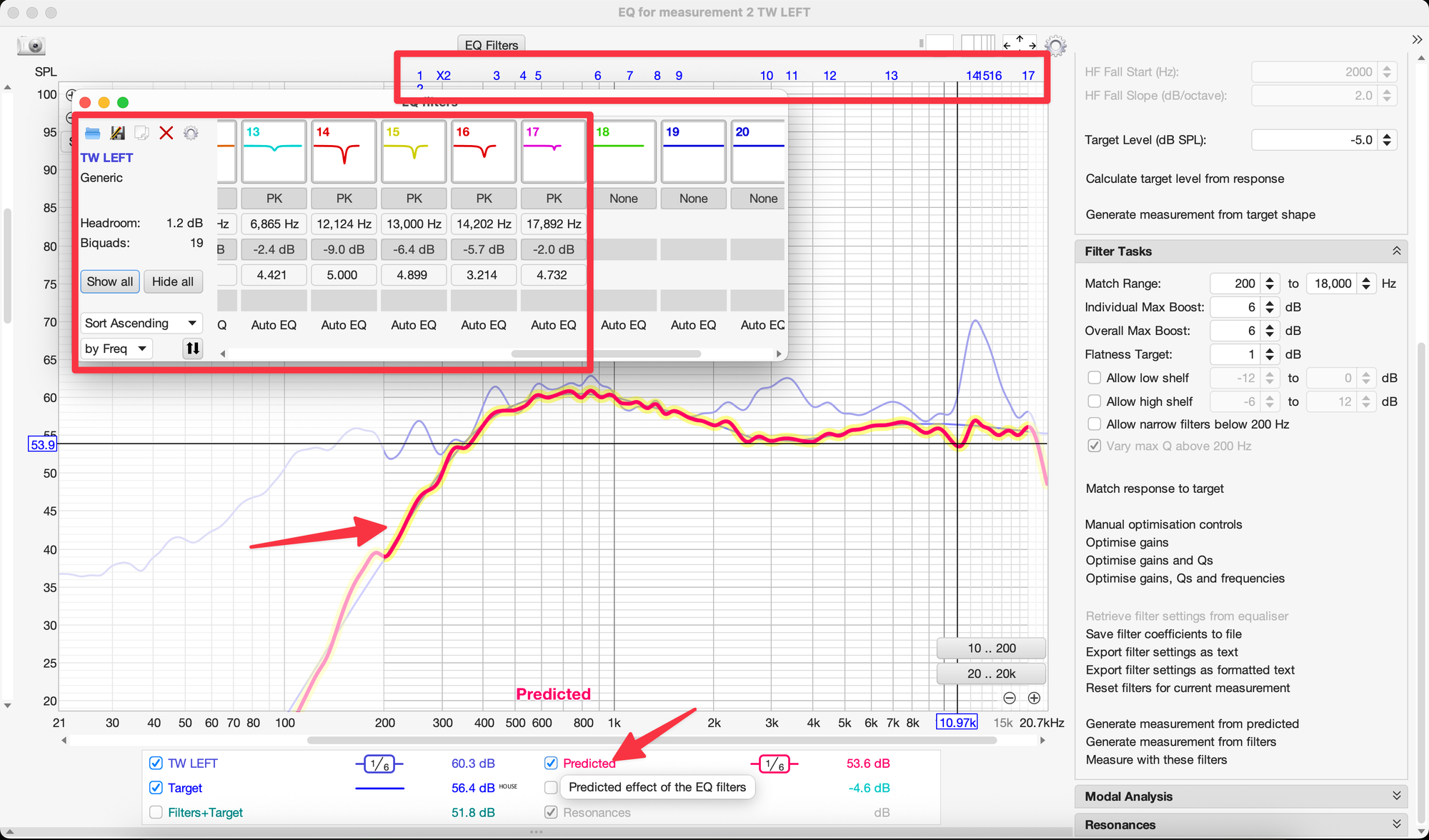1429x840 pixels.
Task: Open graph settings gear at top right
Action: tap(1055, 46)
